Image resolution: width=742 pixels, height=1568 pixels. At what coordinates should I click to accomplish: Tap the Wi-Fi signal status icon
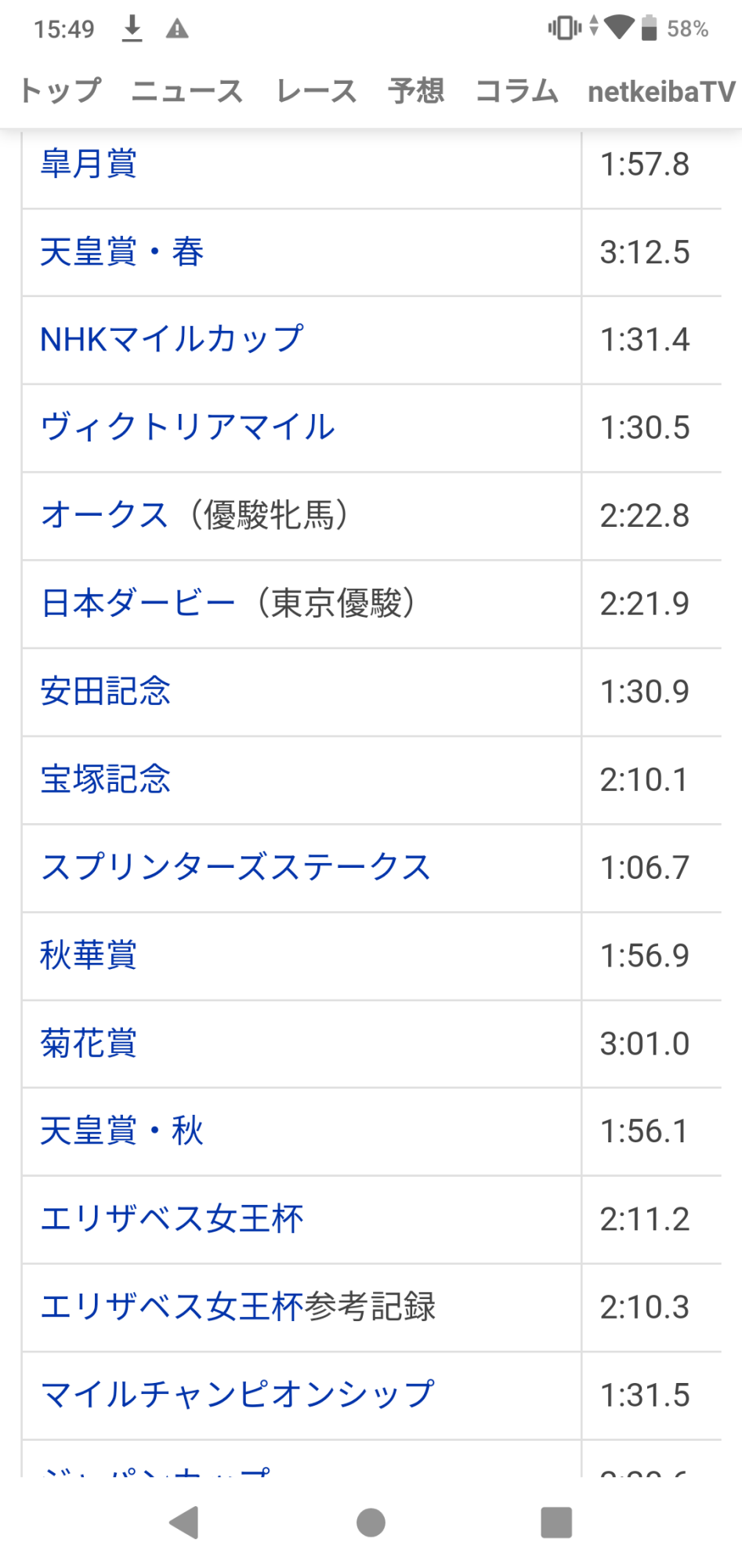[x=619, y=28]
